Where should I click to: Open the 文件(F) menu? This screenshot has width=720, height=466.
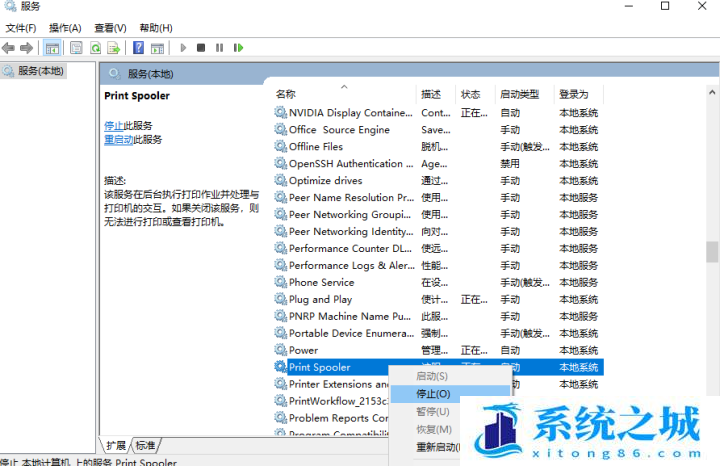pos(21,28)
